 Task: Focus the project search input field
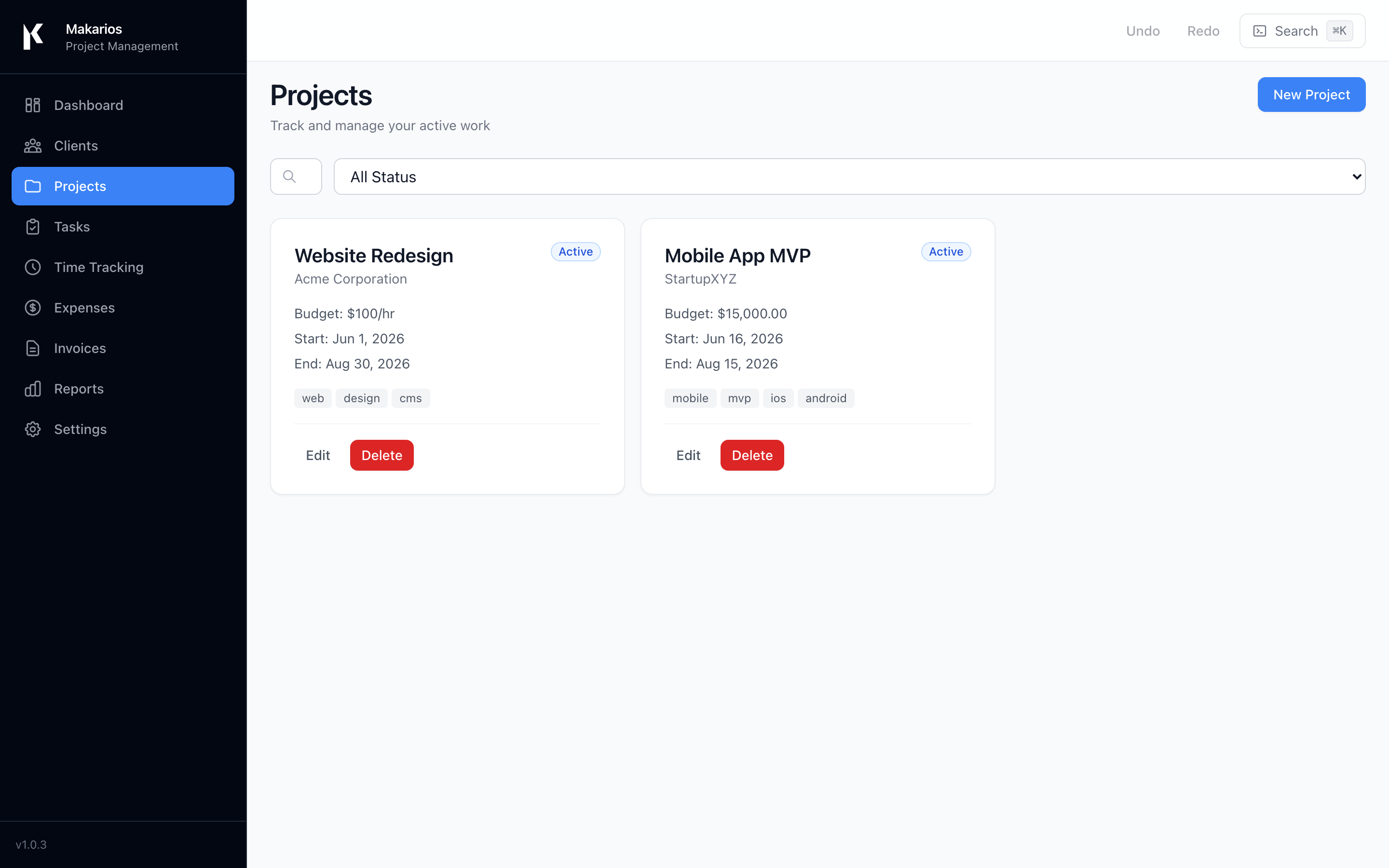[x=296, y=176]
